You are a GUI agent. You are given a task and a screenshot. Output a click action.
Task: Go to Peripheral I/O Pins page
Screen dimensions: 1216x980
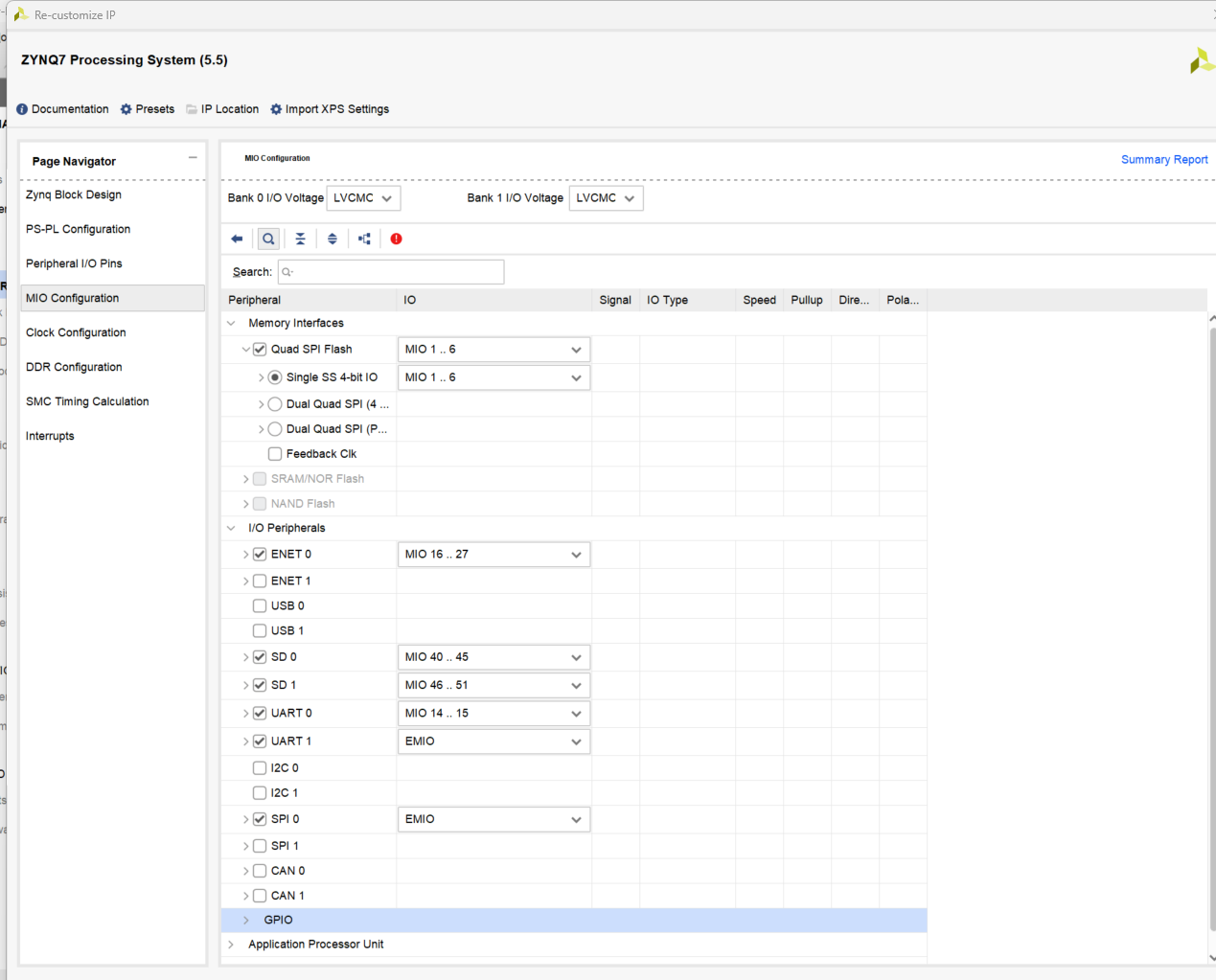[74, 263]
